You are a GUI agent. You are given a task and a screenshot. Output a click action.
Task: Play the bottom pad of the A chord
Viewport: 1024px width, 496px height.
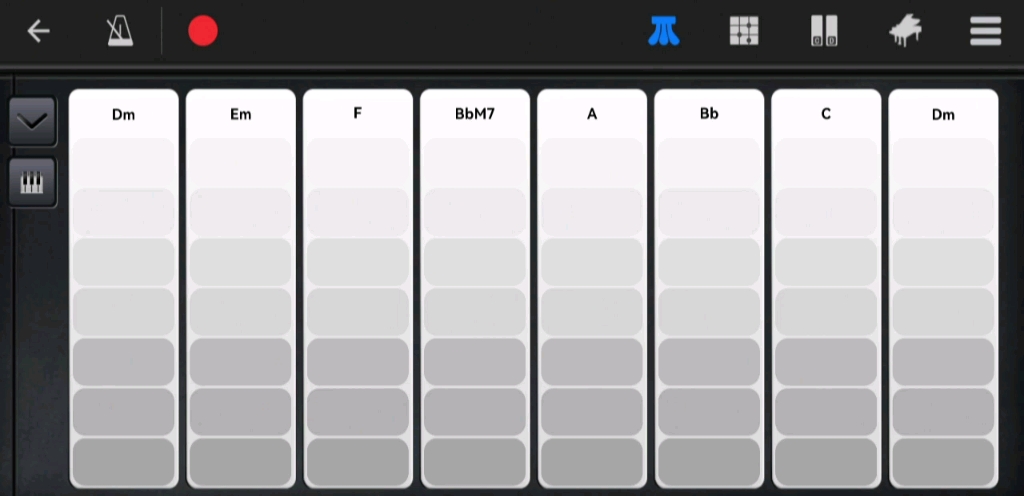tap(592, 462)
